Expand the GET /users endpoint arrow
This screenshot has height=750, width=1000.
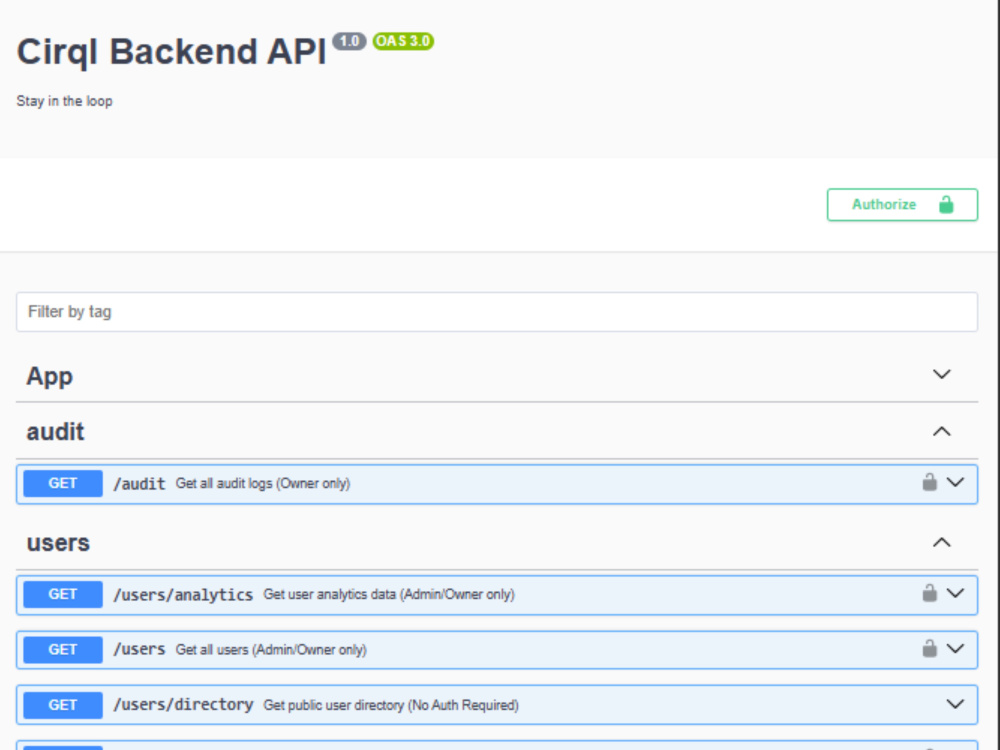pyautogui.click(x=955, y=649)
